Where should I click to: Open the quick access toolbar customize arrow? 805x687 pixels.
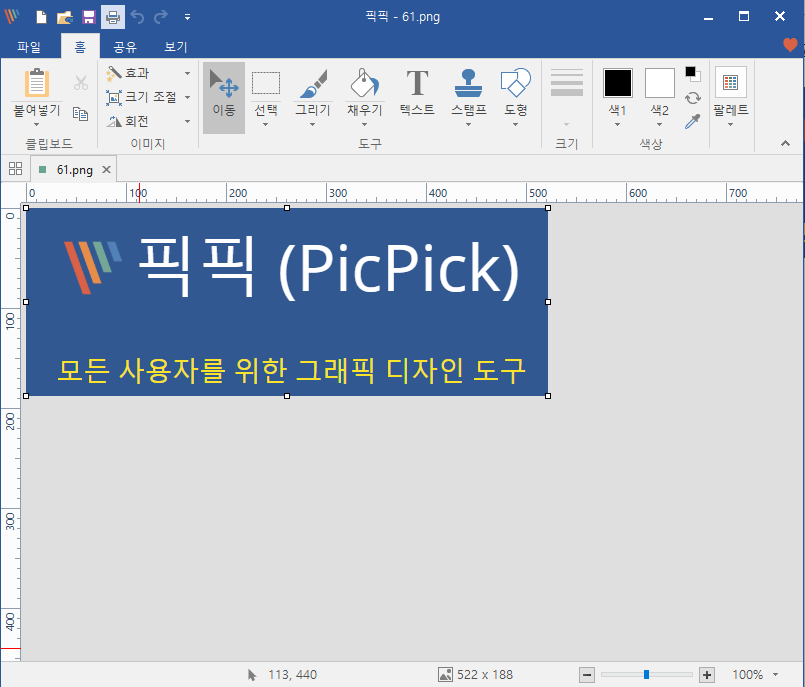(187, 17)
